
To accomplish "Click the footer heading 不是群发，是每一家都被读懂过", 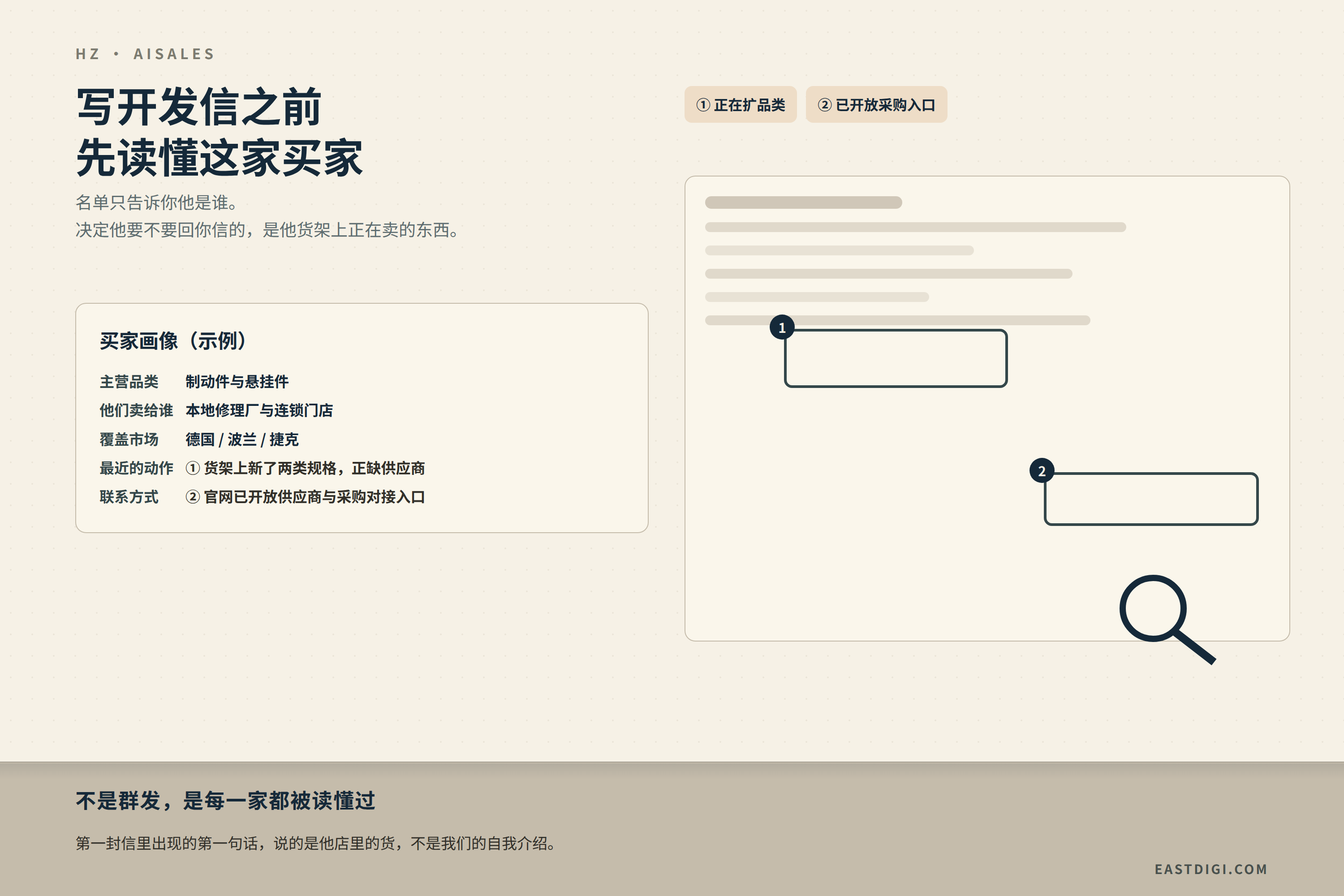I will click(x=226, y=801).
